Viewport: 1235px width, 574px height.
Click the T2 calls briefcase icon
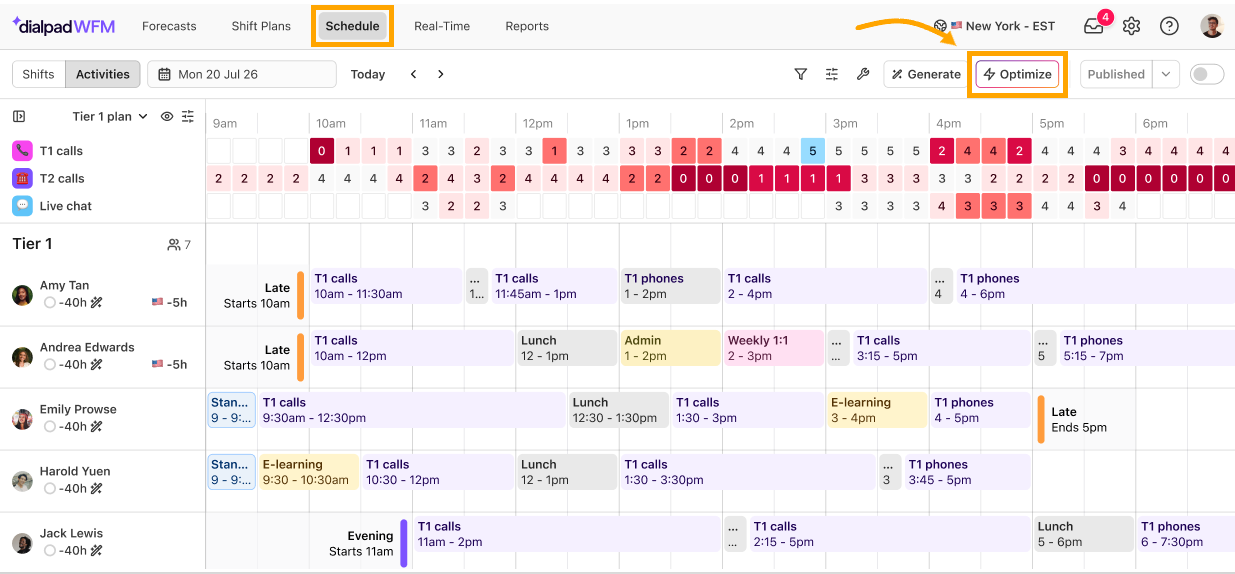click(x=22, y=178)
